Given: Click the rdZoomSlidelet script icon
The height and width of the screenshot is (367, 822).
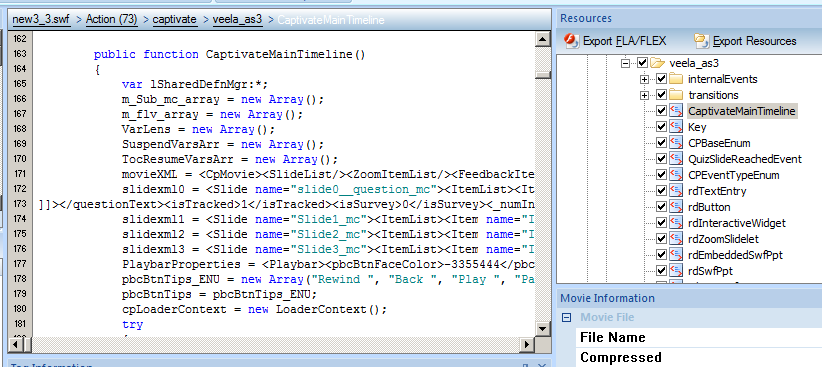Looking at the screenshot, I should click(x=676, y=239).
